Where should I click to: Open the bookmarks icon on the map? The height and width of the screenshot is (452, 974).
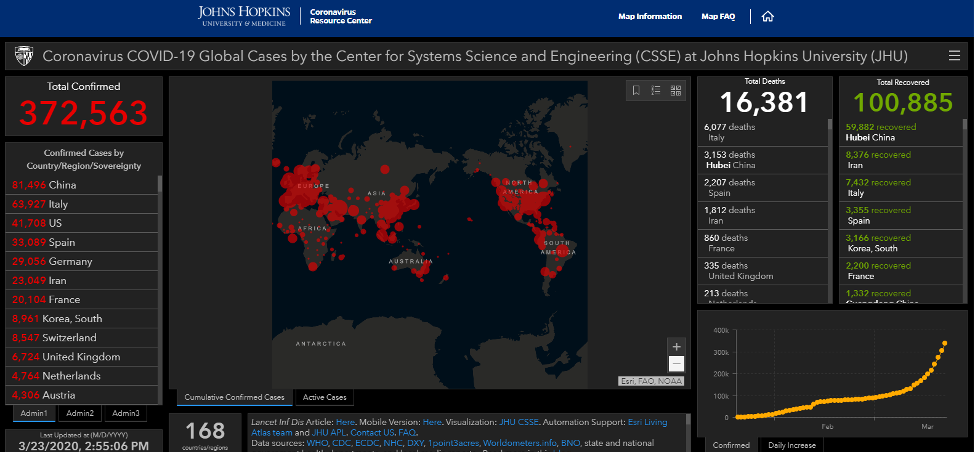click(636, 91)
